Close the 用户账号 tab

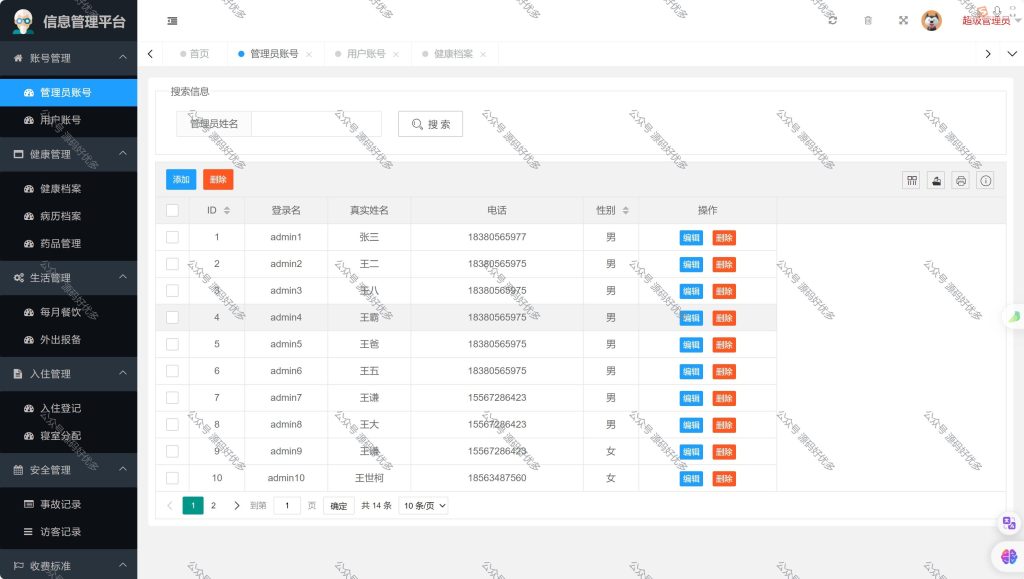coord(396,54)
